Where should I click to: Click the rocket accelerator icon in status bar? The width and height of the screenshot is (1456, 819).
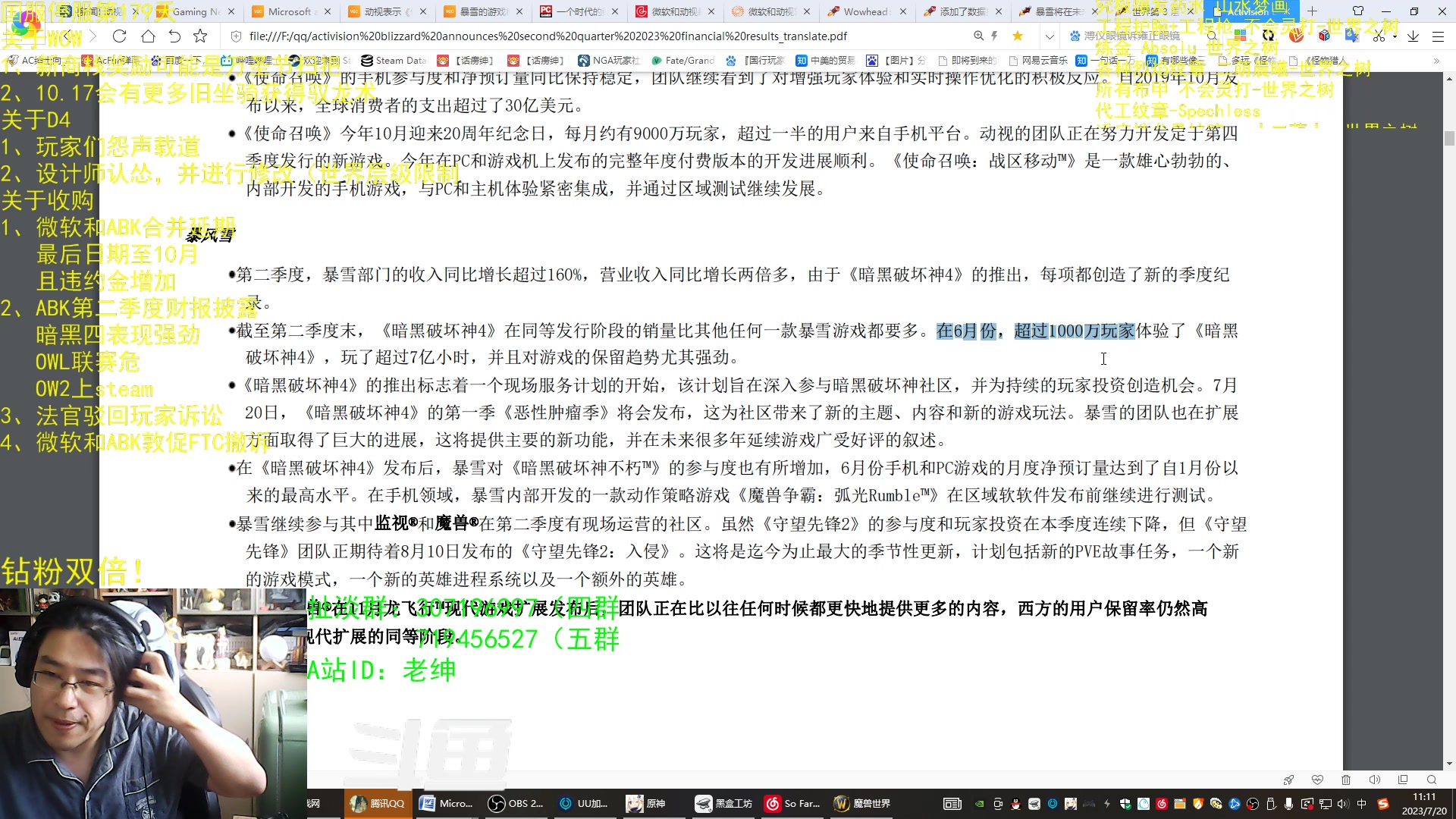[x=1288, y=780]
